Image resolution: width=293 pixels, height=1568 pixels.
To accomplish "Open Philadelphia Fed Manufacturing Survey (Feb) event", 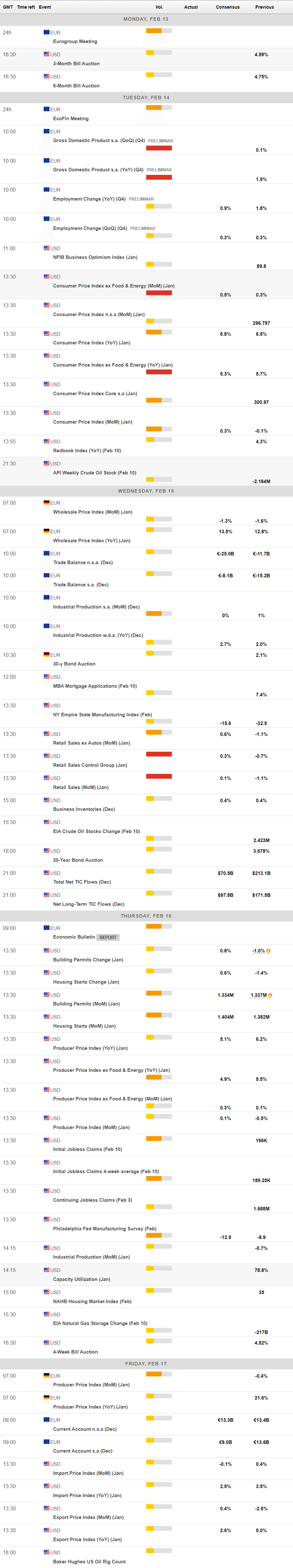I will pos(104,1228).
